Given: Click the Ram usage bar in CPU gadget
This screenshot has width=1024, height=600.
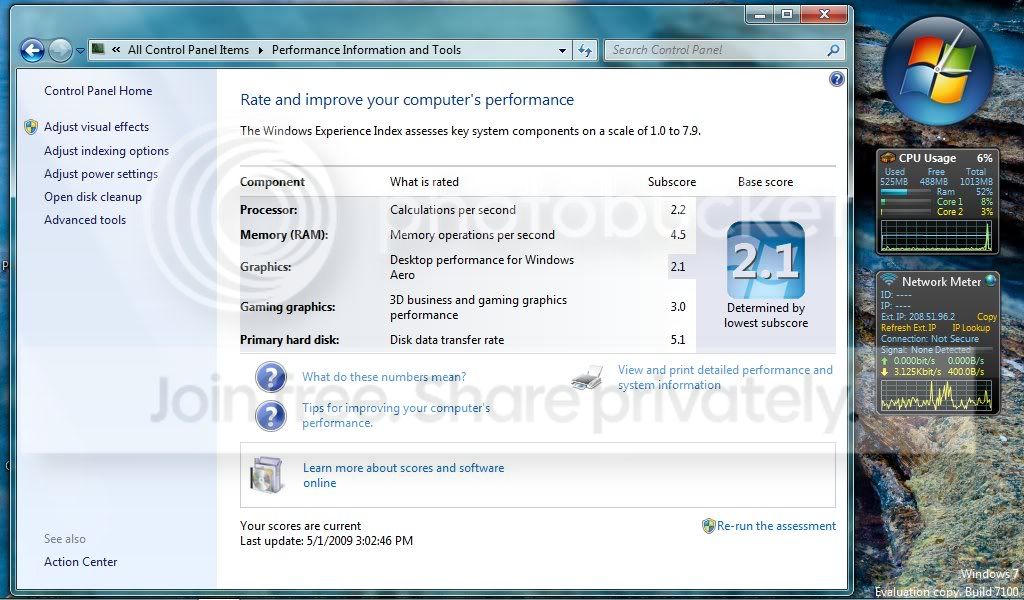Looking at the screenshot, I should click(905, 192).
